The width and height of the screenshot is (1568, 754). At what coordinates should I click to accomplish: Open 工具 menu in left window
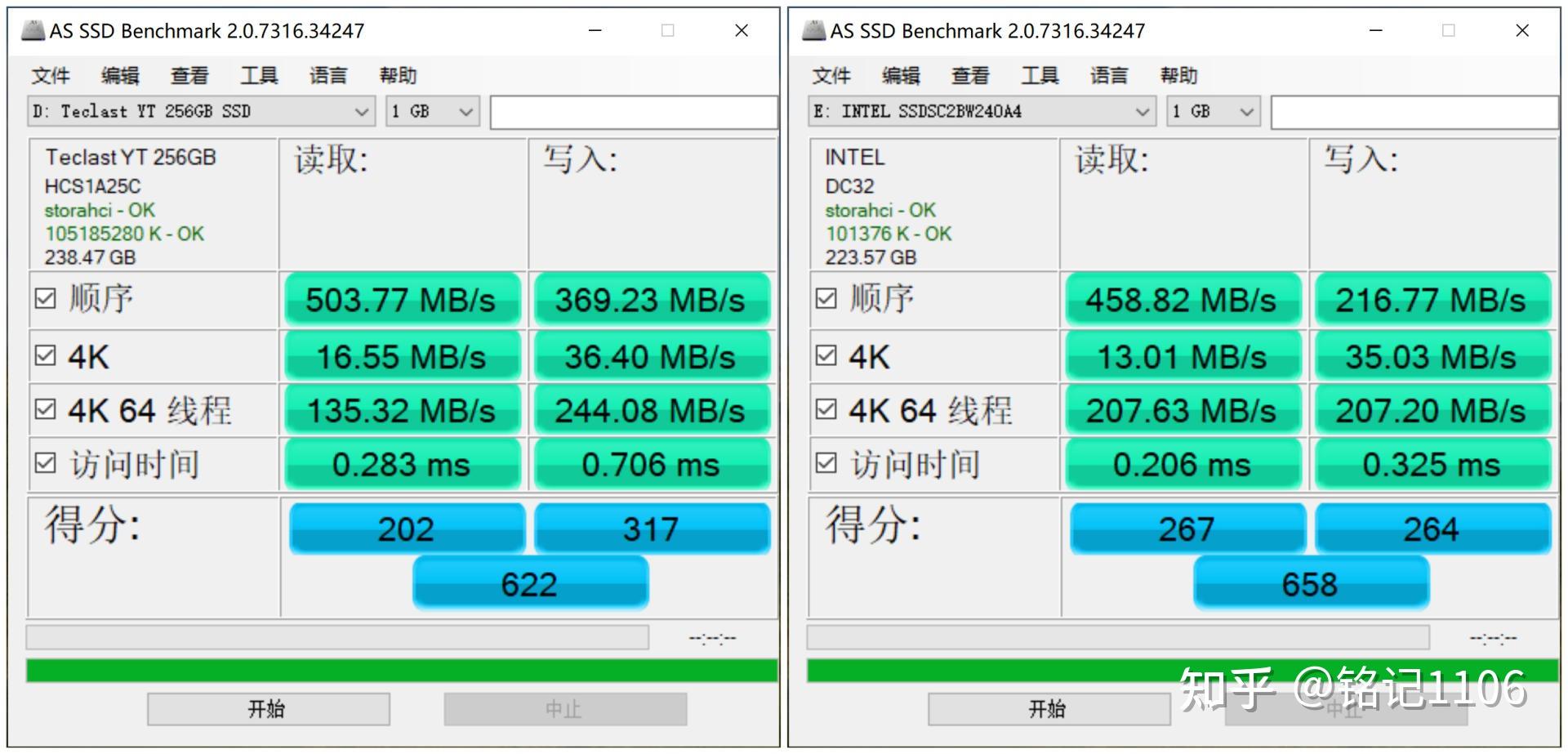[259, 76]
